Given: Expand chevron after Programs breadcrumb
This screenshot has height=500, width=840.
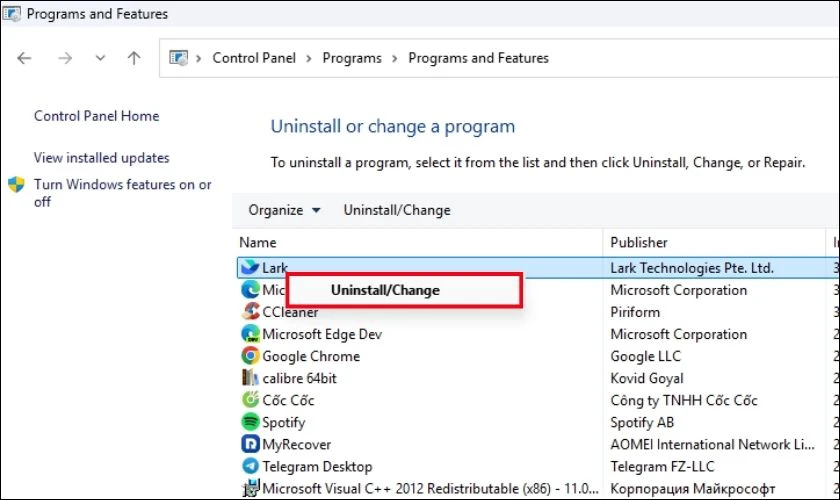Looking at the screenshot, I should pyautogui.click(x=395, y=58).
